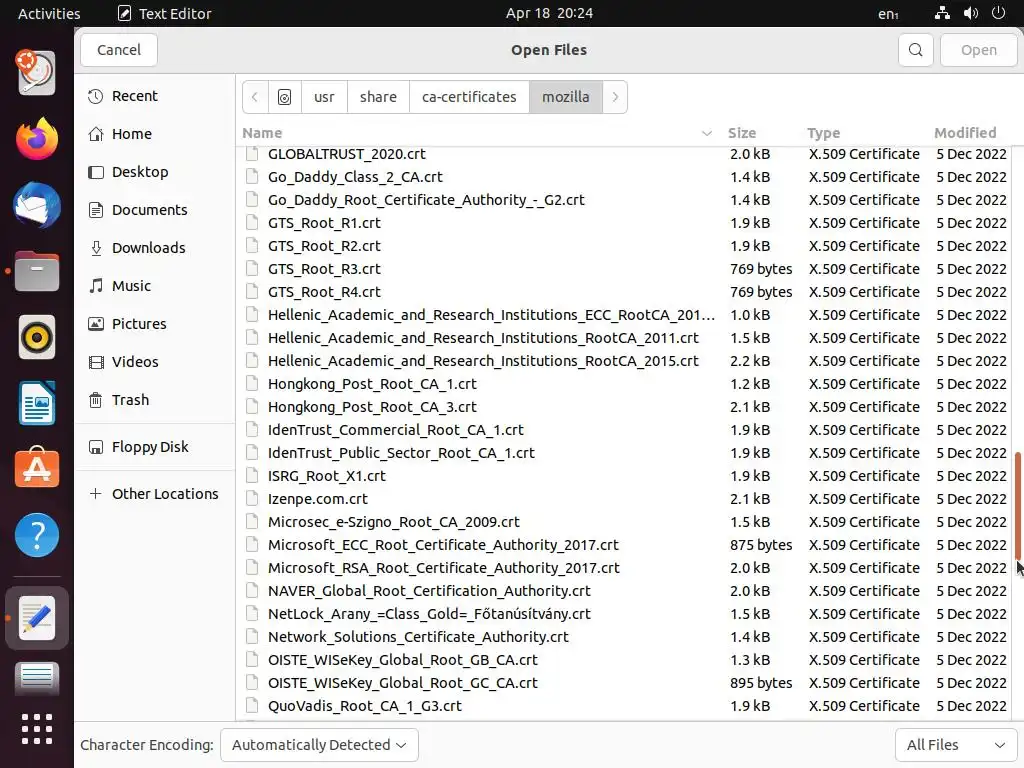Open Files manager from the dock

[x=37, y=271]
